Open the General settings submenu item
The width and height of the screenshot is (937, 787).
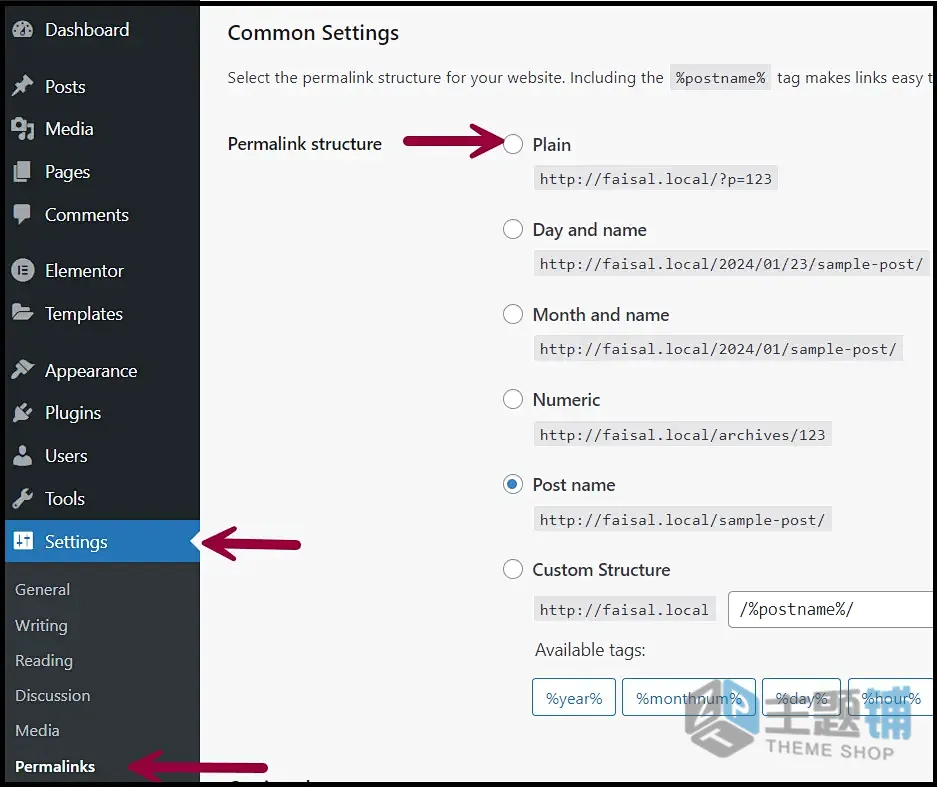point(42,590)
